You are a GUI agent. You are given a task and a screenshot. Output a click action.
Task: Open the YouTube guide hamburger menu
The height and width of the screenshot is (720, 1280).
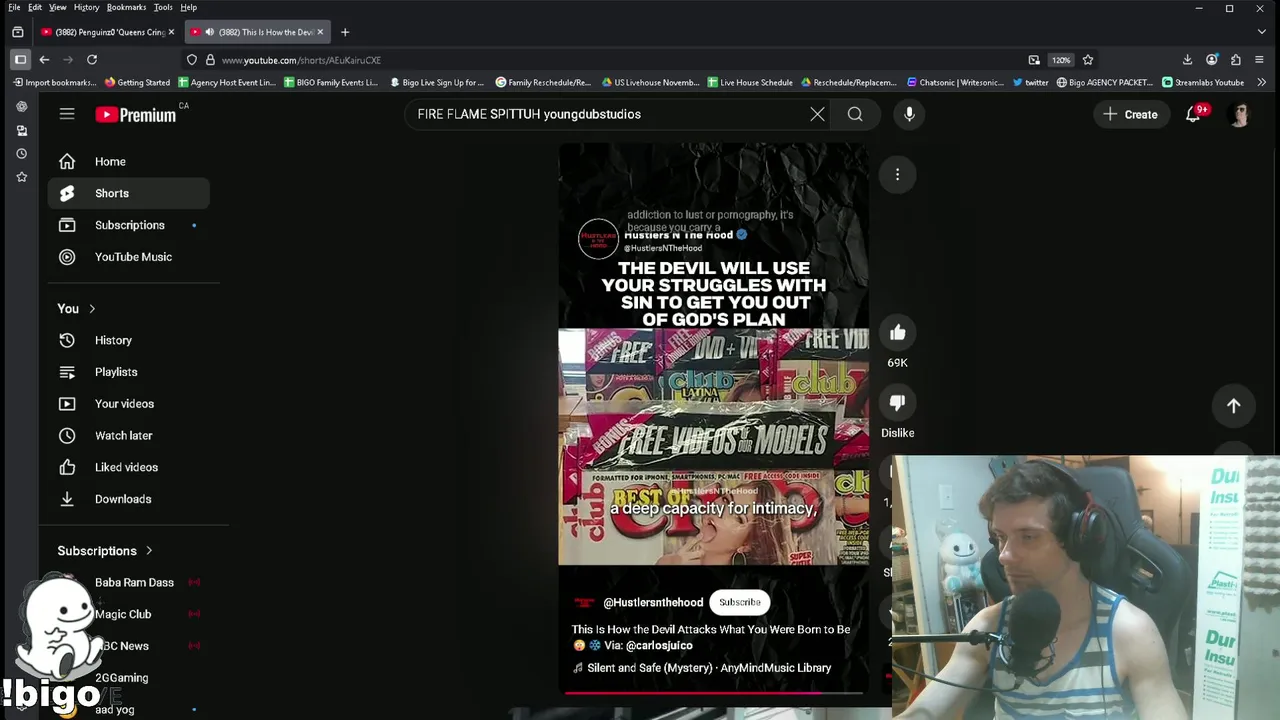point(67,114)
